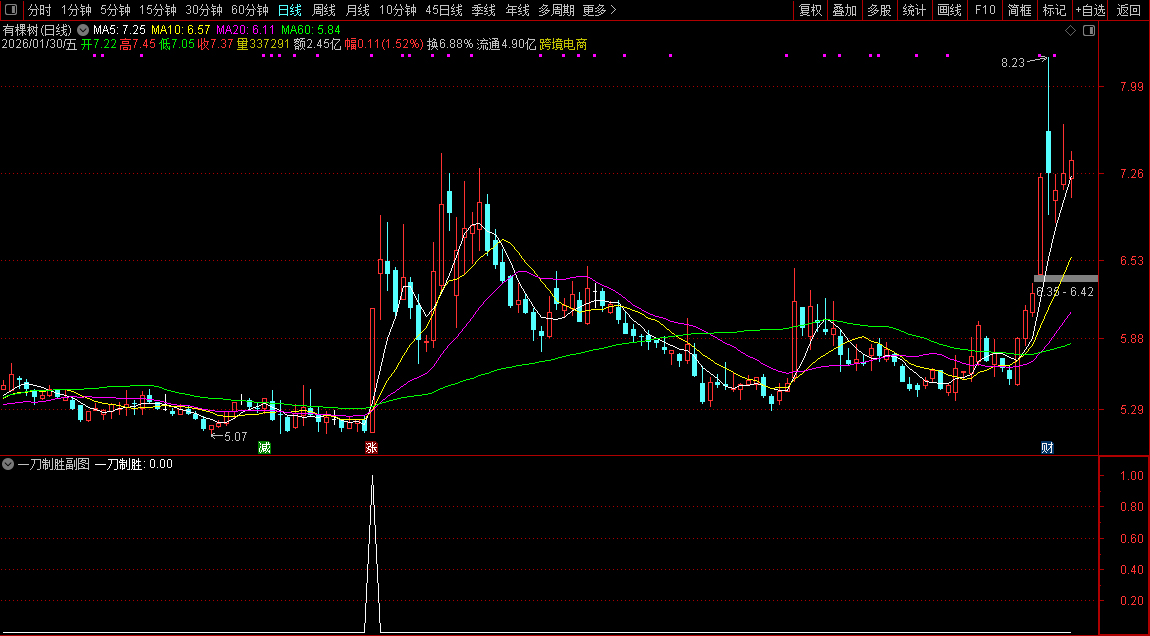Click the diamond icon above the chart

[1070, 31]
